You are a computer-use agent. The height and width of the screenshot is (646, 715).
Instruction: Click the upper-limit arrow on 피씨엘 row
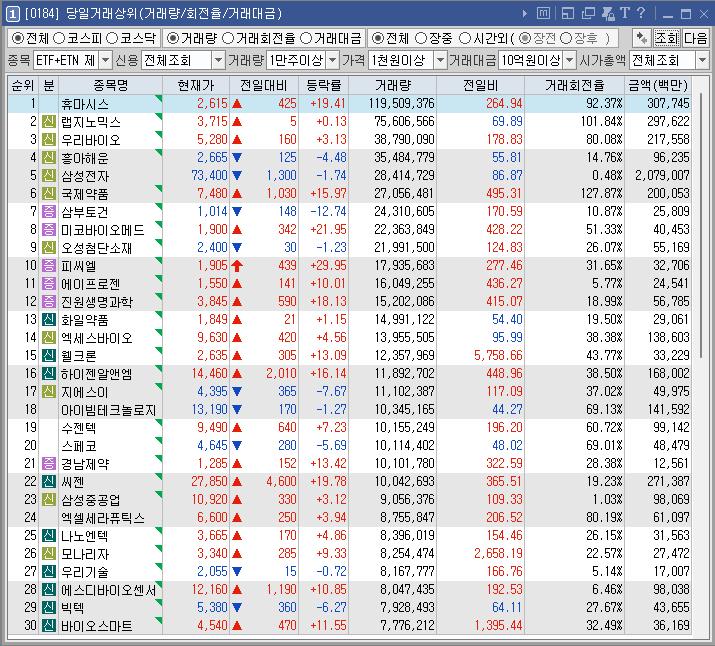tap(237, 265)
